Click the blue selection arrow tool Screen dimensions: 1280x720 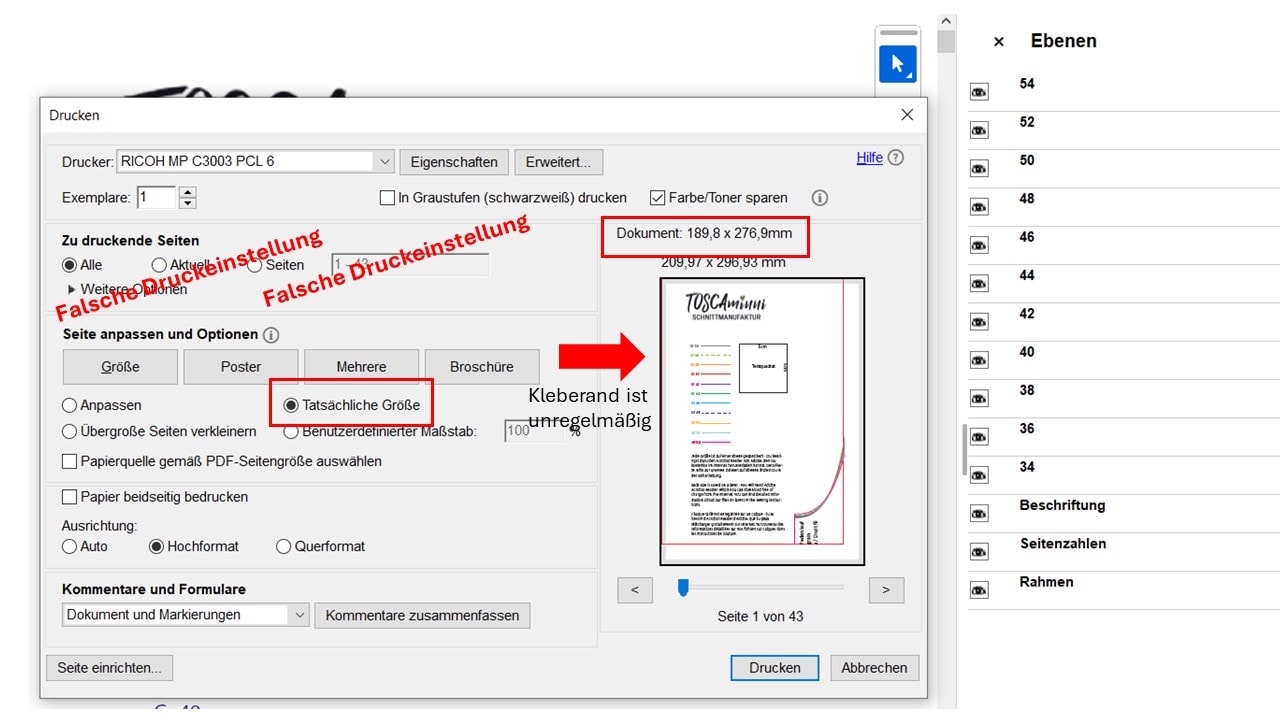coord(897,65)
